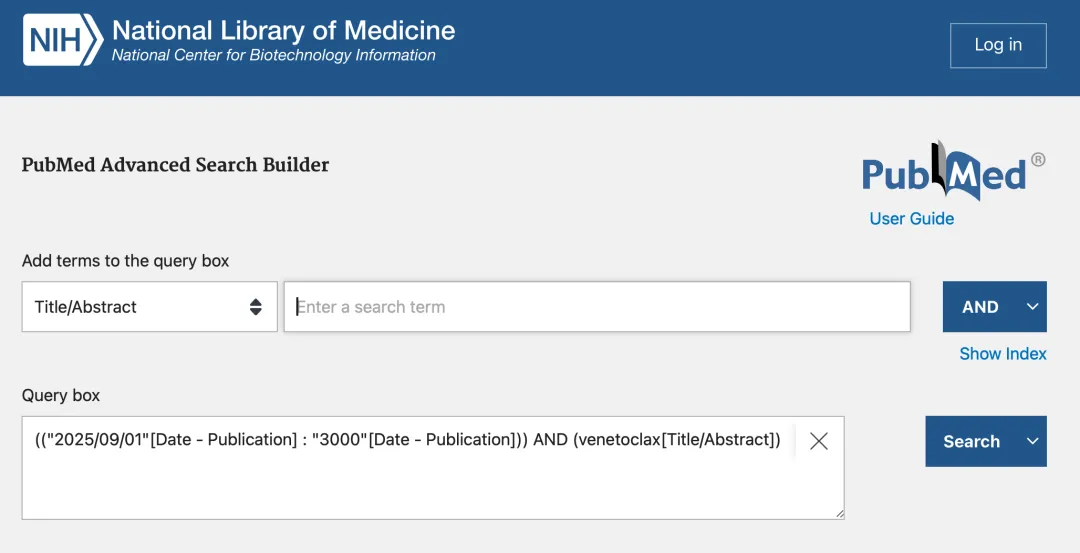Click 'Add terms to the query box' label
This screenshot has height=553, width=1080.
[125, 261]
